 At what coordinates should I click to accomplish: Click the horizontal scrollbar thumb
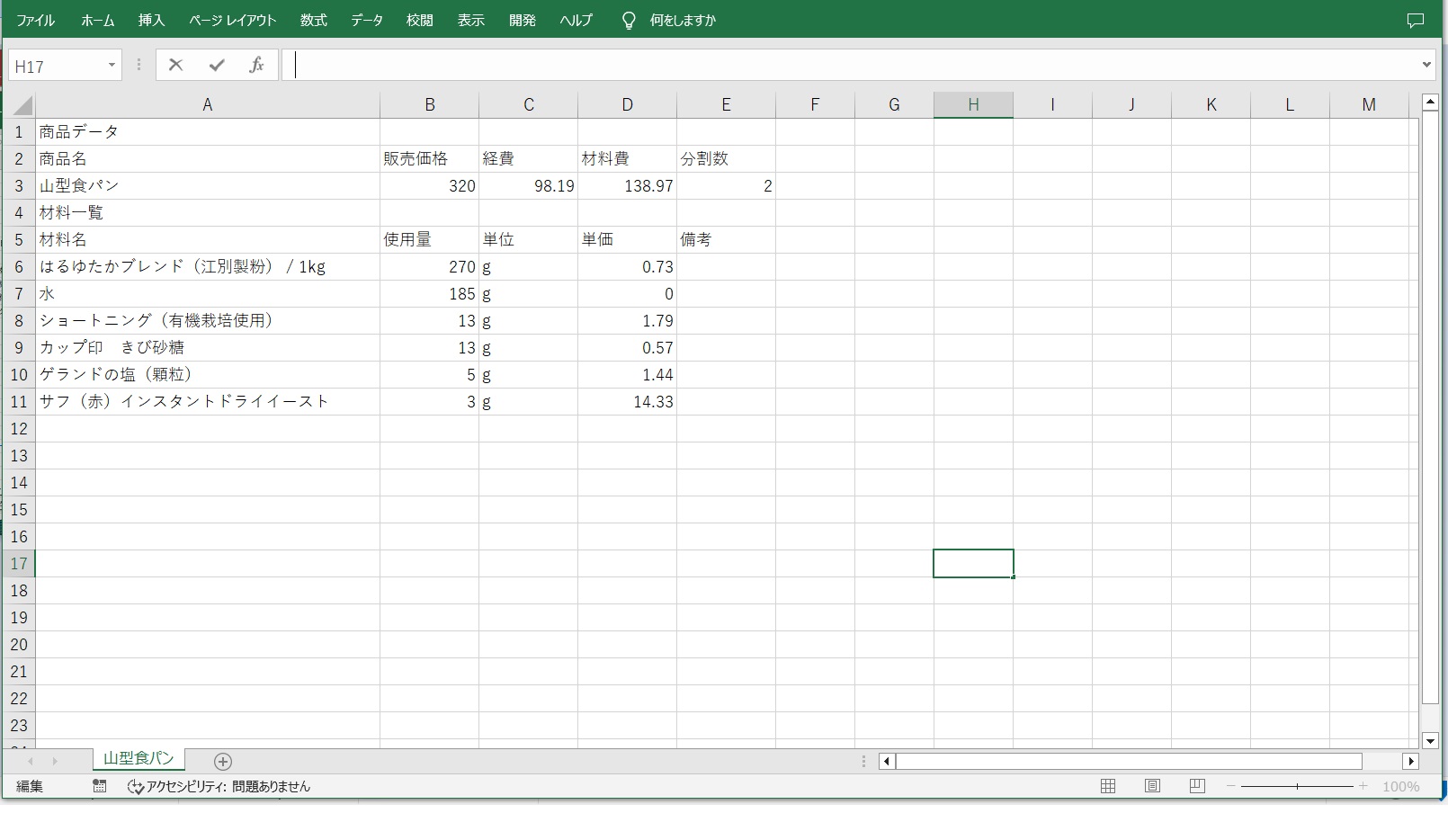click(1129, 762)
